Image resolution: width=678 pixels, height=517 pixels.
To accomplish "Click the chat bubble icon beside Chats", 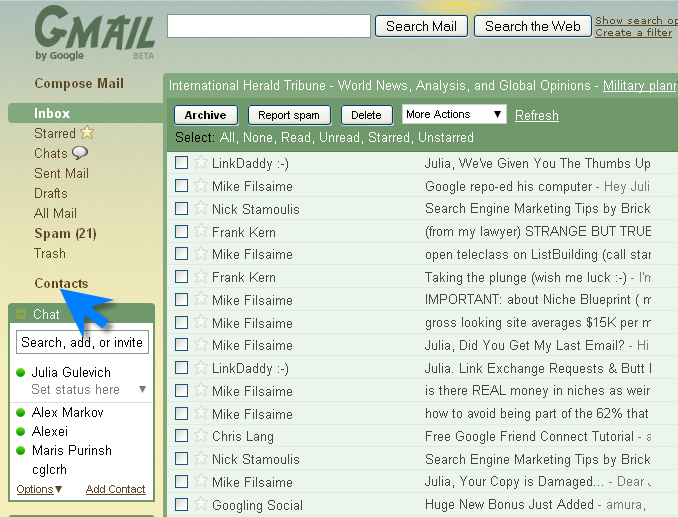I will pos(80,153).
